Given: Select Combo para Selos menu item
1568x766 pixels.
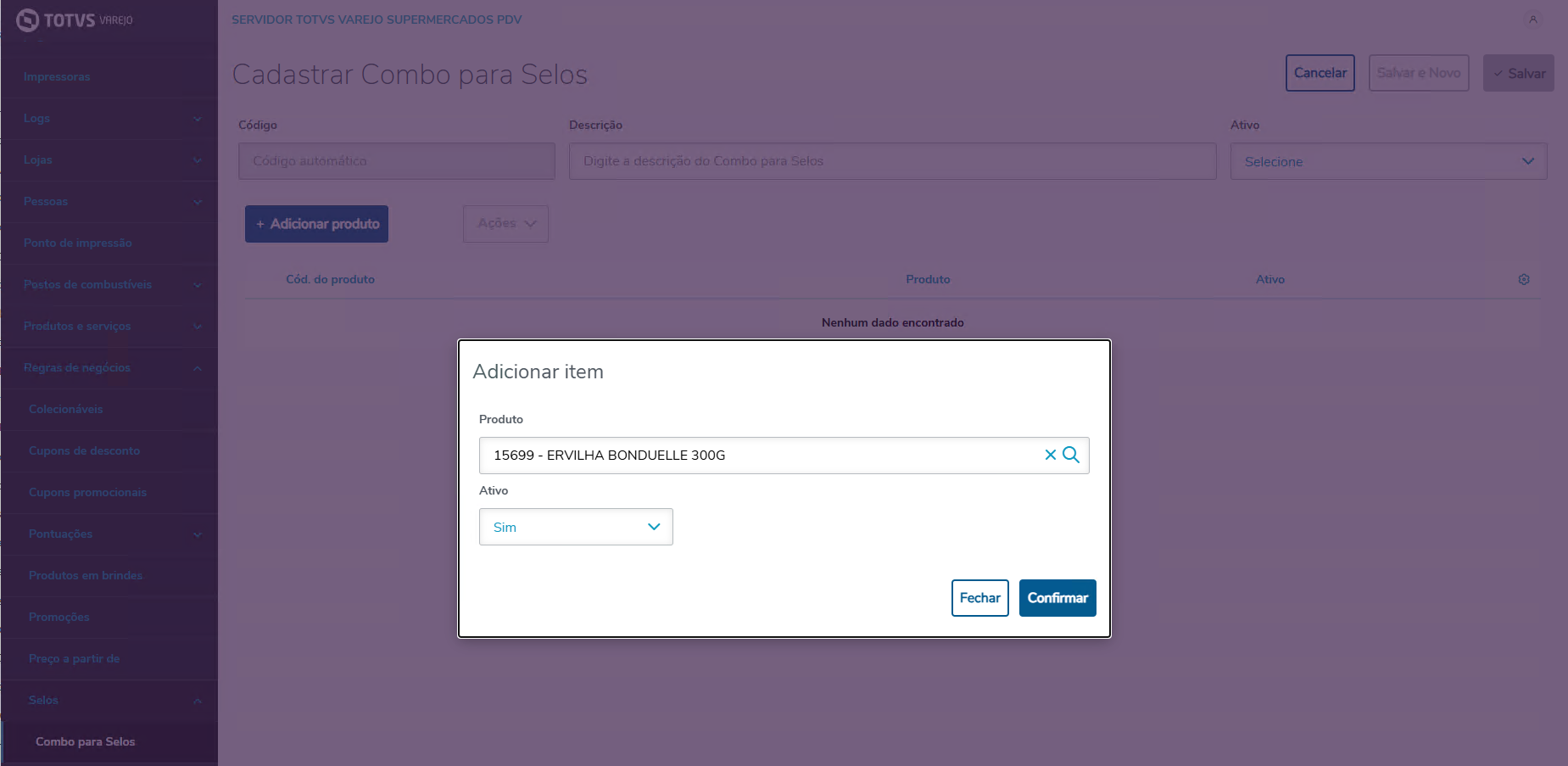Looking at the screenshot, I should point(85,742).
